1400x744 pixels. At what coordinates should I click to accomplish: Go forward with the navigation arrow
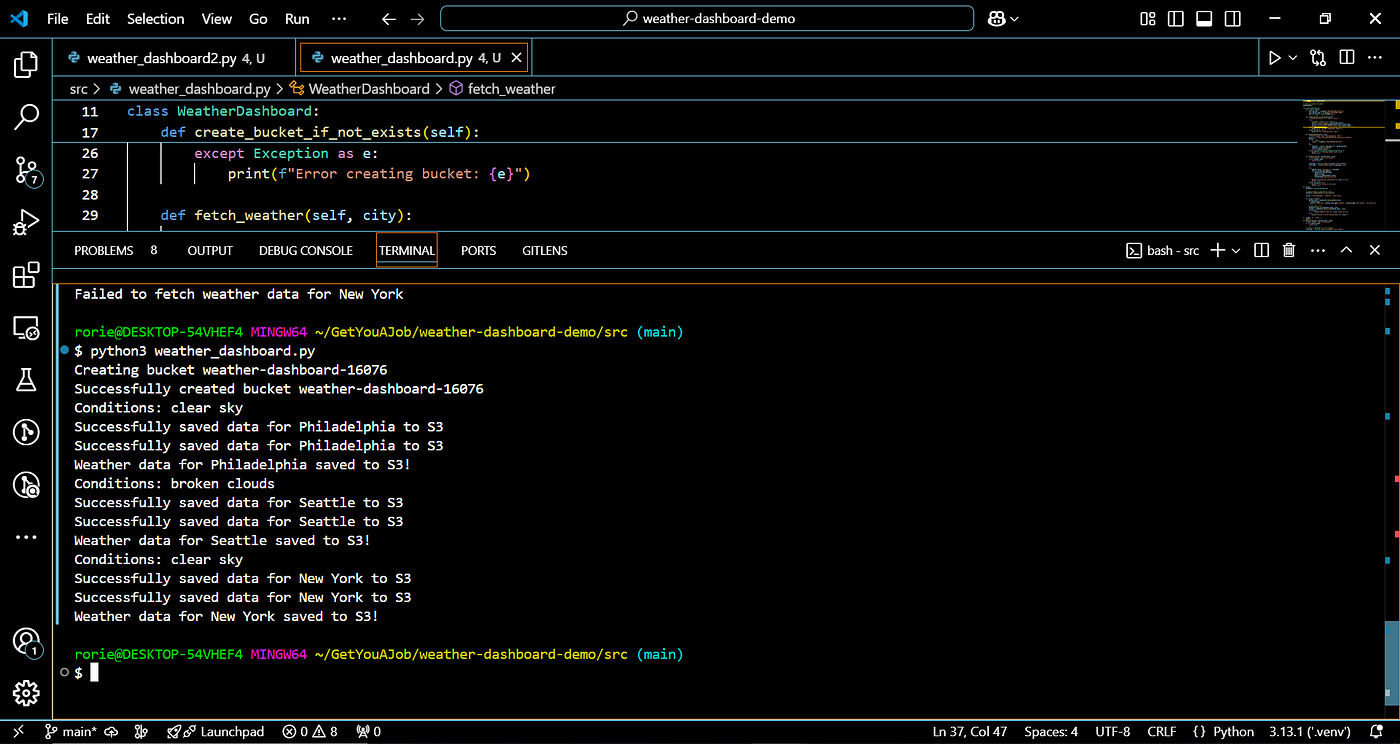[x=417, y=19]
